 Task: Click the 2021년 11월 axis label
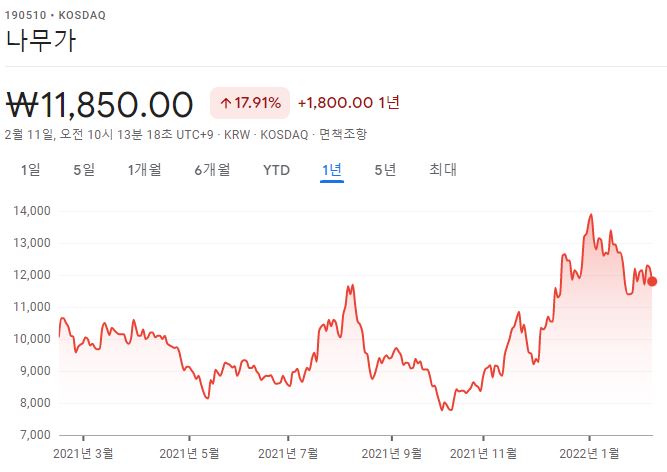(x=483, y=453)
